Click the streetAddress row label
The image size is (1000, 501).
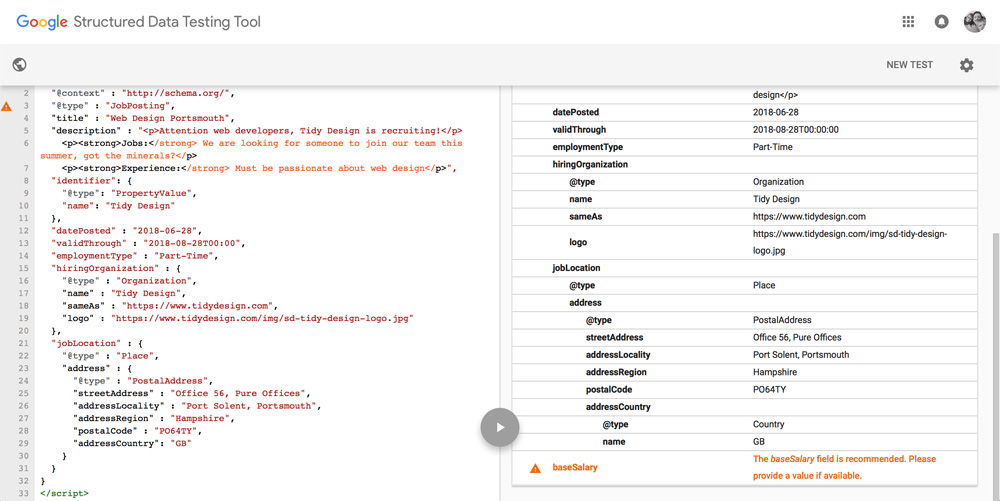point(614,337)
